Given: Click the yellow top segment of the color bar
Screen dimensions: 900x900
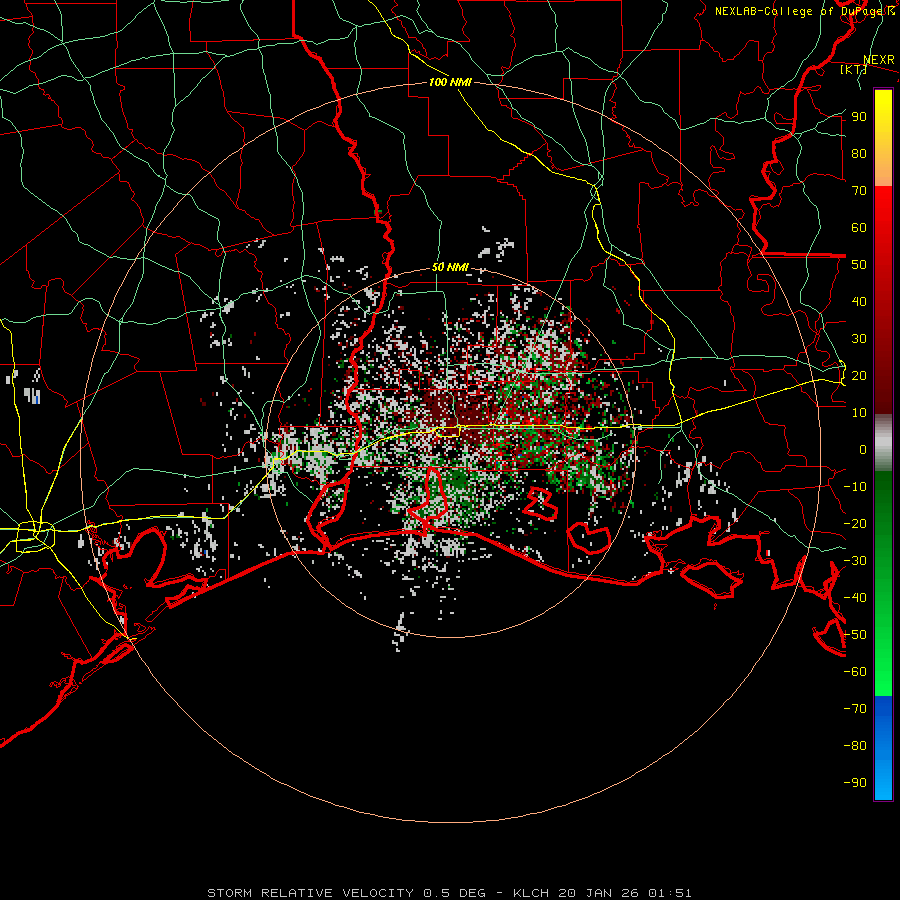Looking at the screenshot, I should pyautogui.click(x=883, y=138).
